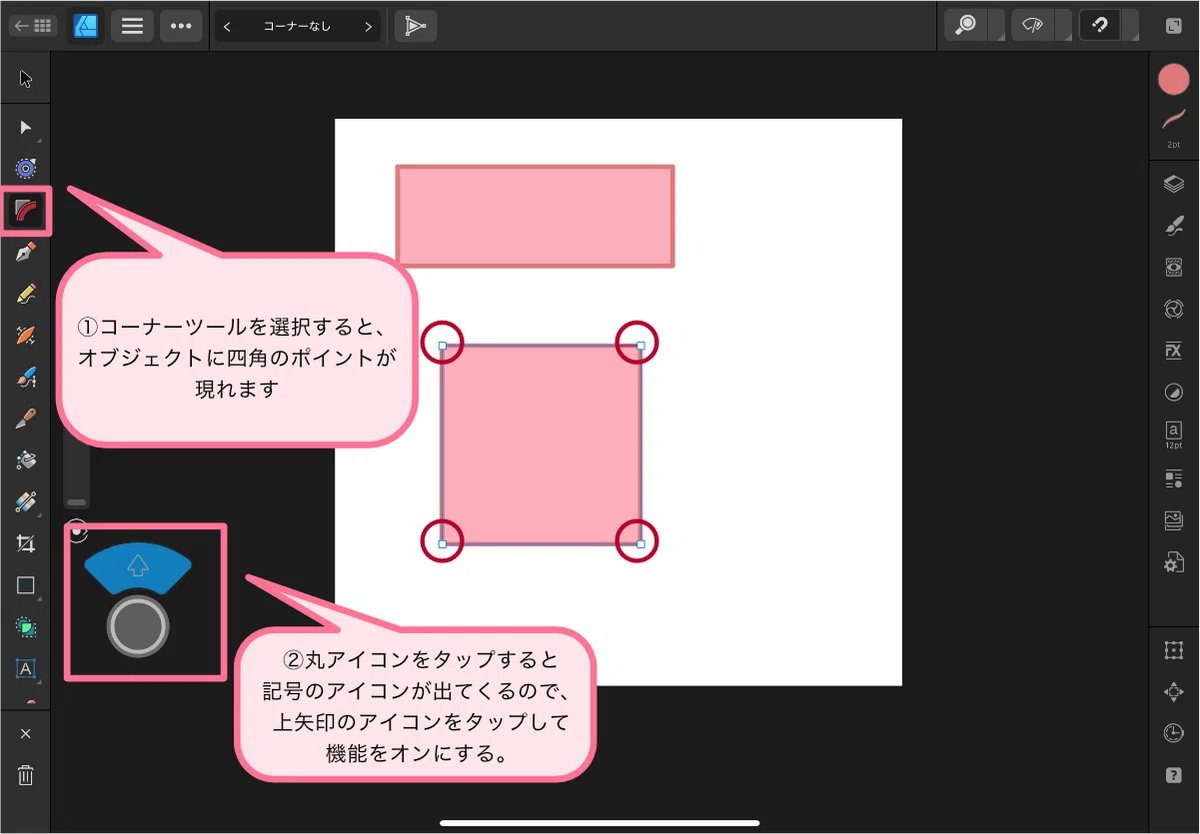1200x834 pixels.
Task: Open the Document Setup studio
Action: click(1174, 562)
